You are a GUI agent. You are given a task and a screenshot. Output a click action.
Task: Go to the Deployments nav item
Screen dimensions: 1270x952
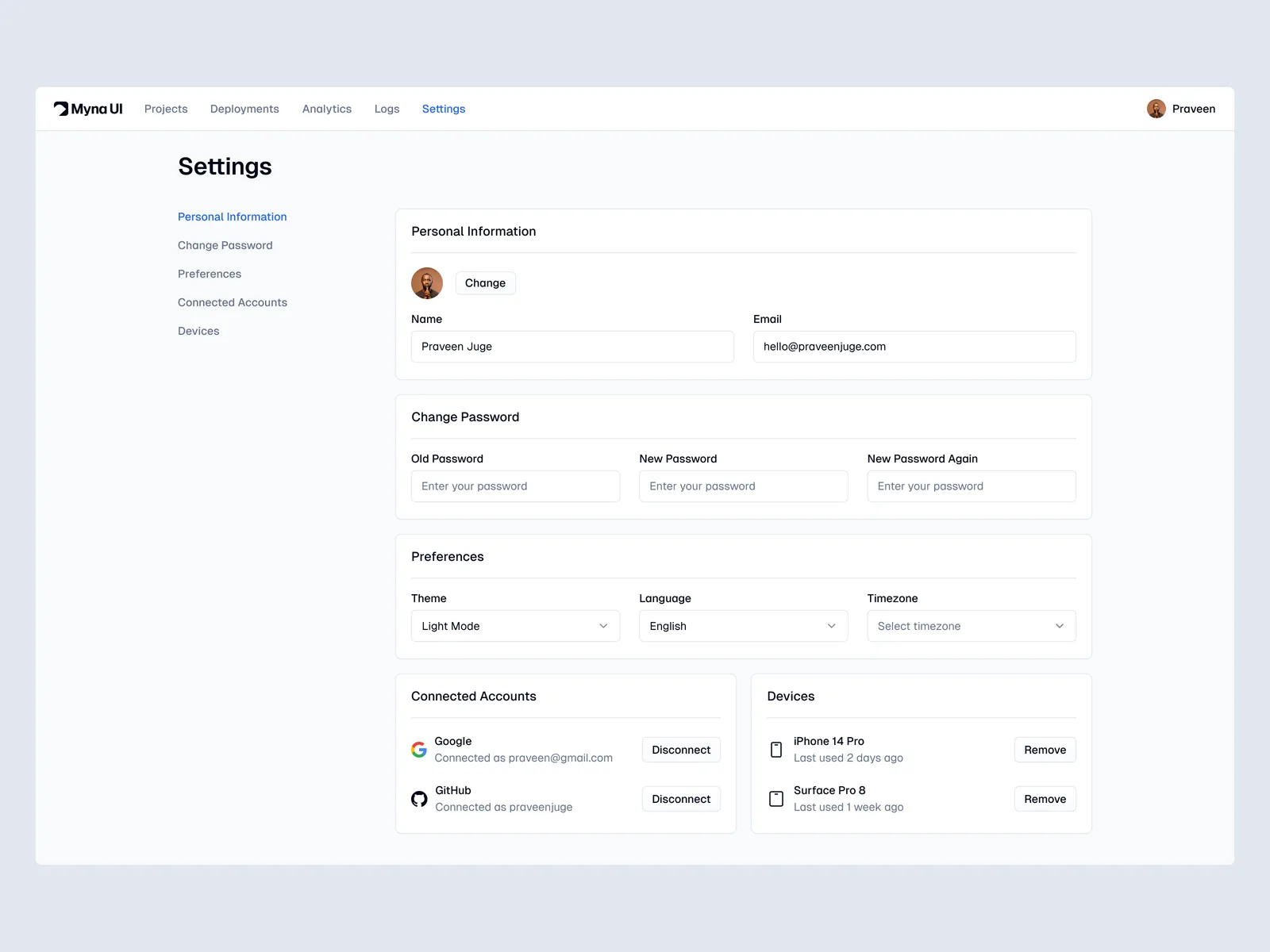point(244,109)
